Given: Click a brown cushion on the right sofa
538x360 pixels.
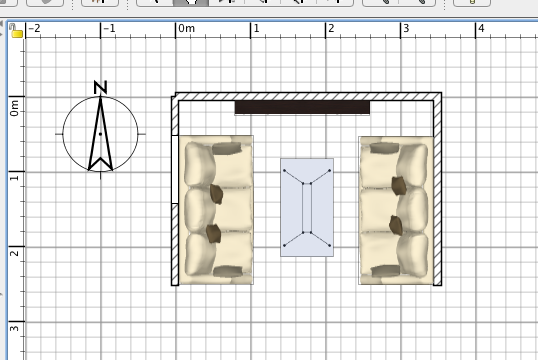Looking at the screenshot, I should (399, 186).
